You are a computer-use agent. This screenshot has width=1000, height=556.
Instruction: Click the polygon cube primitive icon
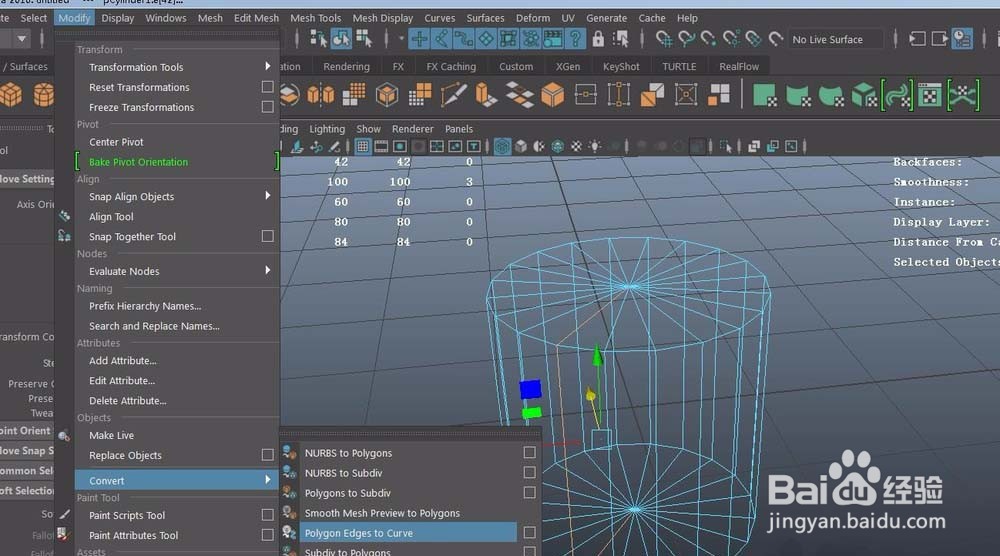coord(11,95)
